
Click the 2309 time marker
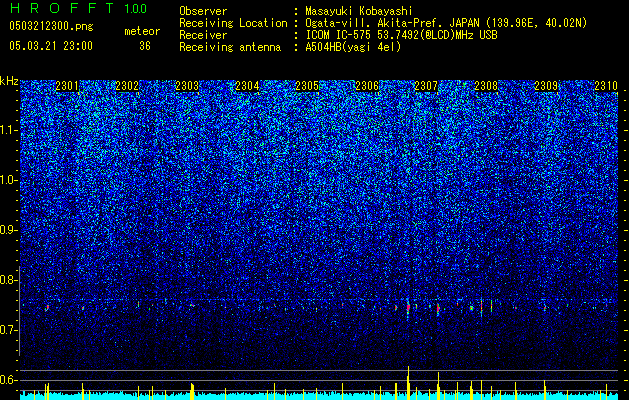click(546, 86)
